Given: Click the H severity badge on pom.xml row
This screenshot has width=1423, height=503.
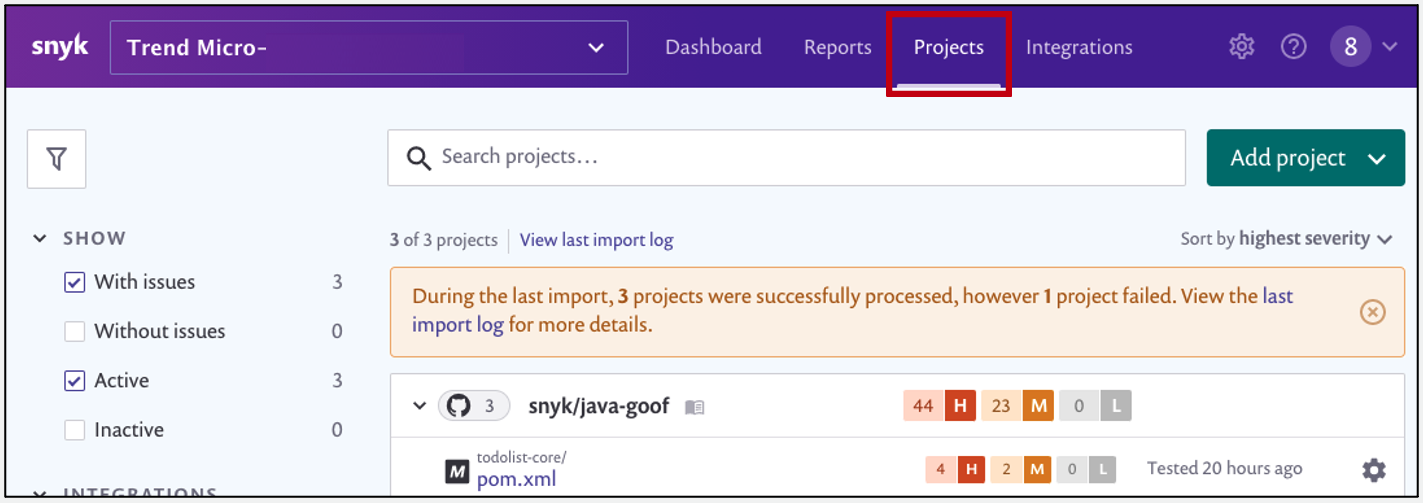Looking at the screenshot, I should pos(971,469).
